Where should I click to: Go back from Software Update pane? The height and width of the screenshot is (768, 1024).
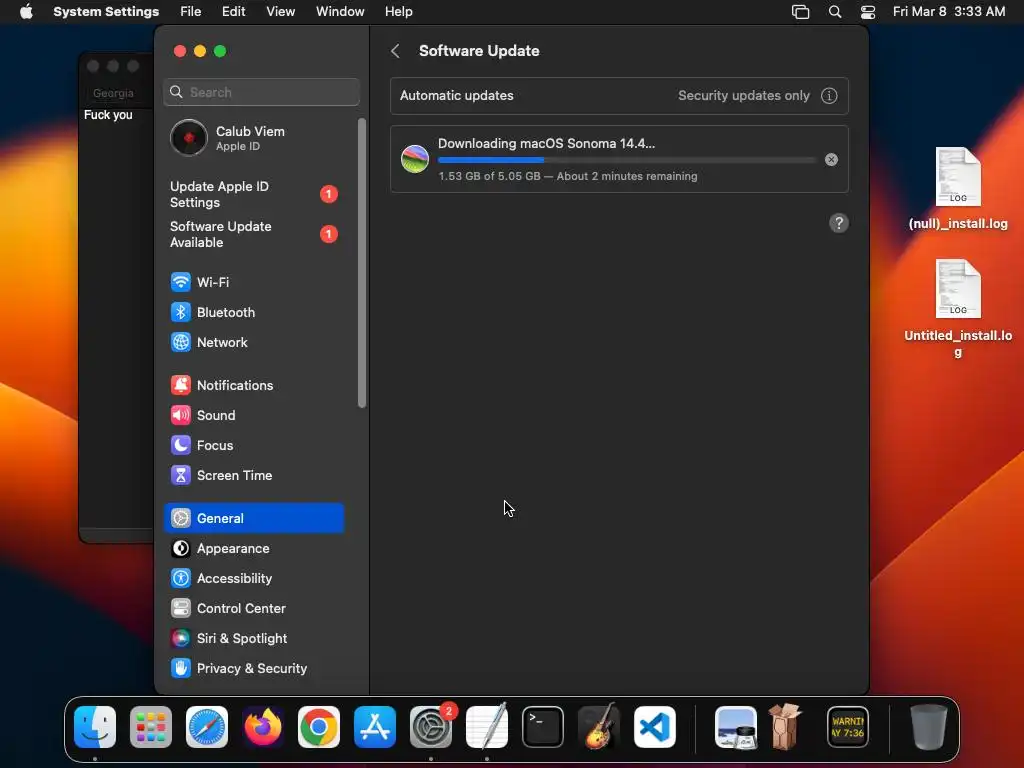pyautogui.click(x=395, y=51)
